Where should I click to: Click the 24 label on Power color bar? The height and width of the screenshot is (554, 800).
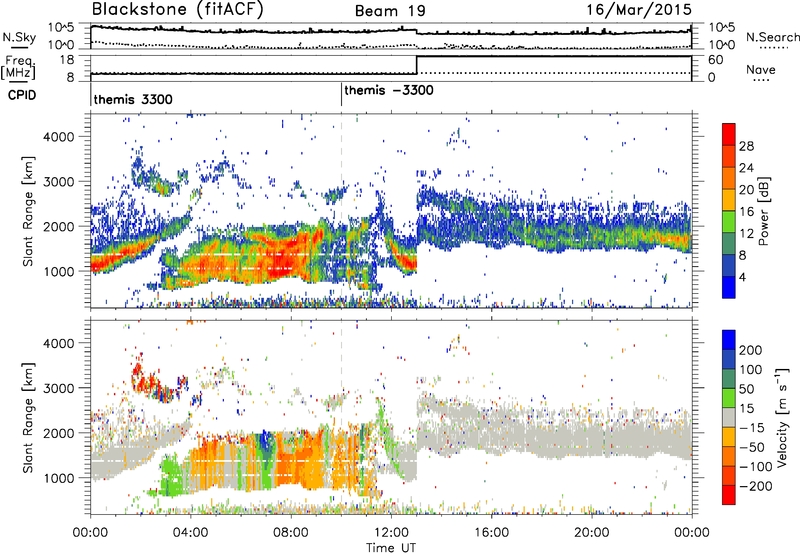point(746,168)
